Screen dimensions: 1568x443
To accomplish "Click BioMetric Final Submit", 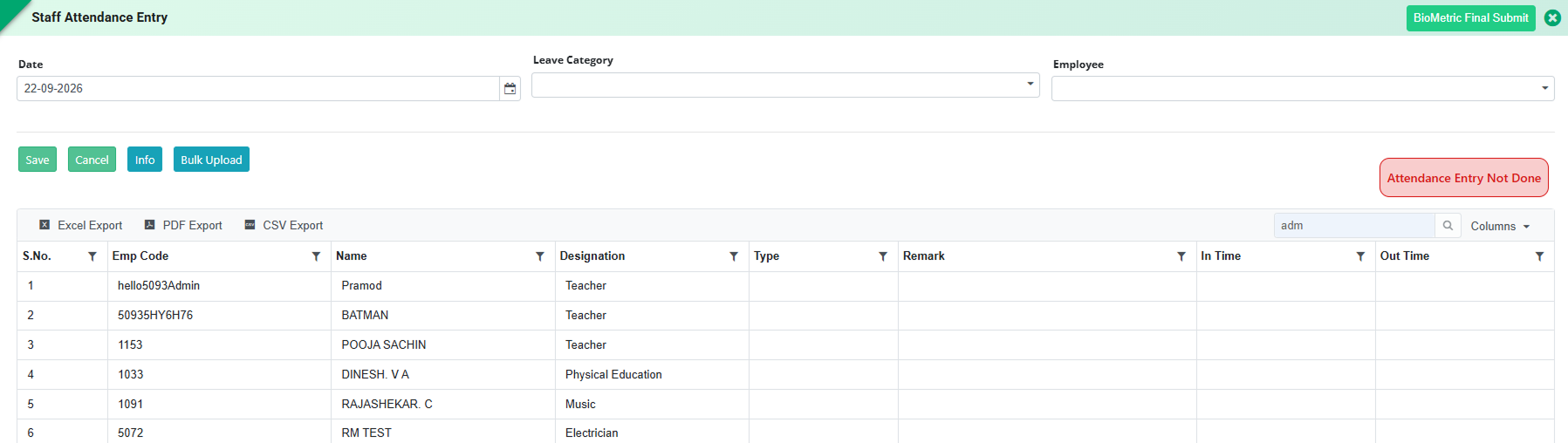I will tap(1470, 18).
